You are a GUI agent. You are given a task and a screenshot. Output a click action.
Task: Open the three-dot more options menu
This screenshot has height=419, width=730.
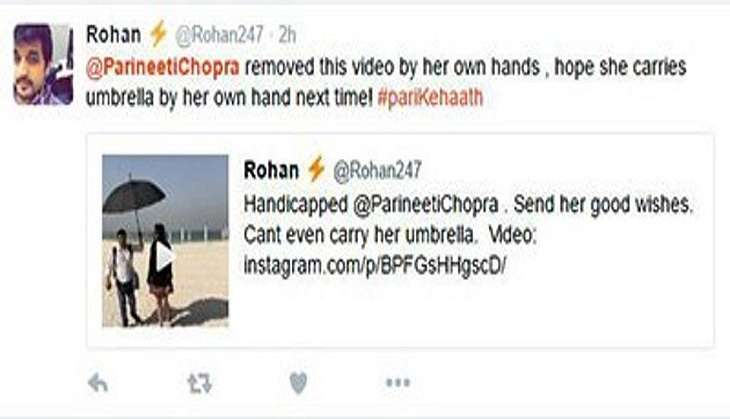click(x=399, y=383)
